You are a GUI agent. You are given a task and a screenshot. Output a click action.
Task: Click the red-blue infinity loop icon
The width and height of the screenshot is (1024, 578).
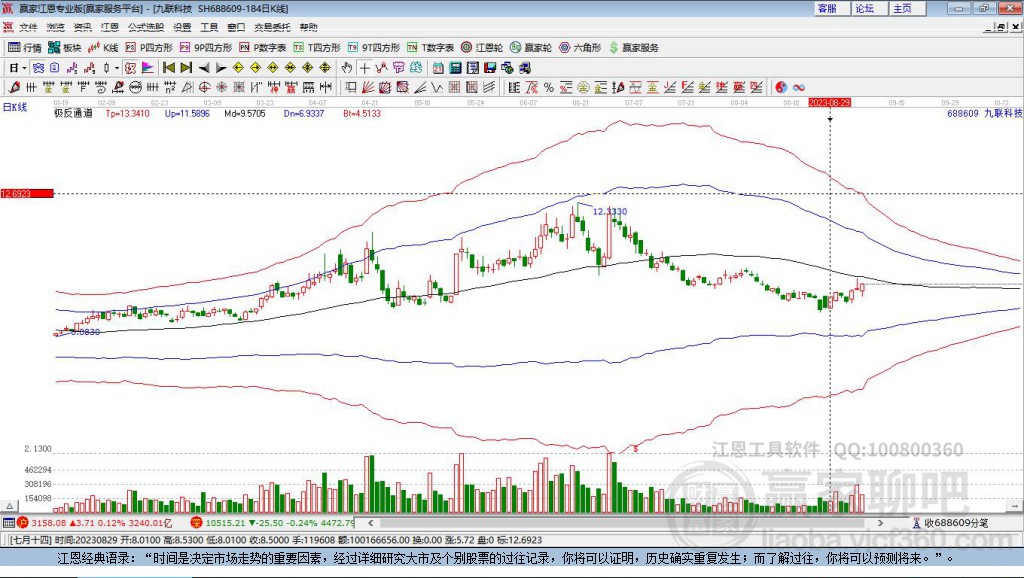[x=799, y=87]
